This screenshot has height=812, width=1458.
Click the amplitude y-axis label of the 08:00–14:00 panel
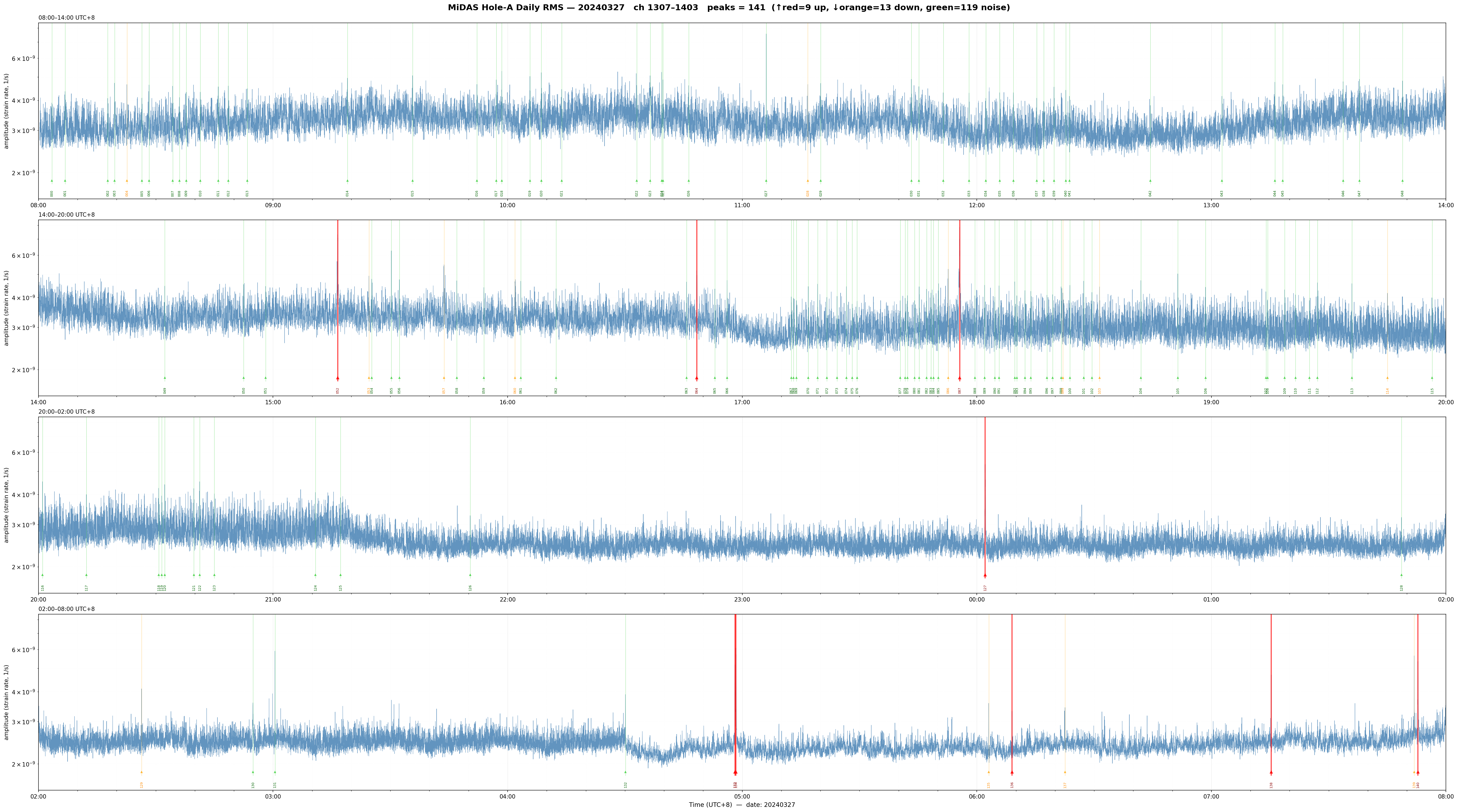tap(7, 111)
